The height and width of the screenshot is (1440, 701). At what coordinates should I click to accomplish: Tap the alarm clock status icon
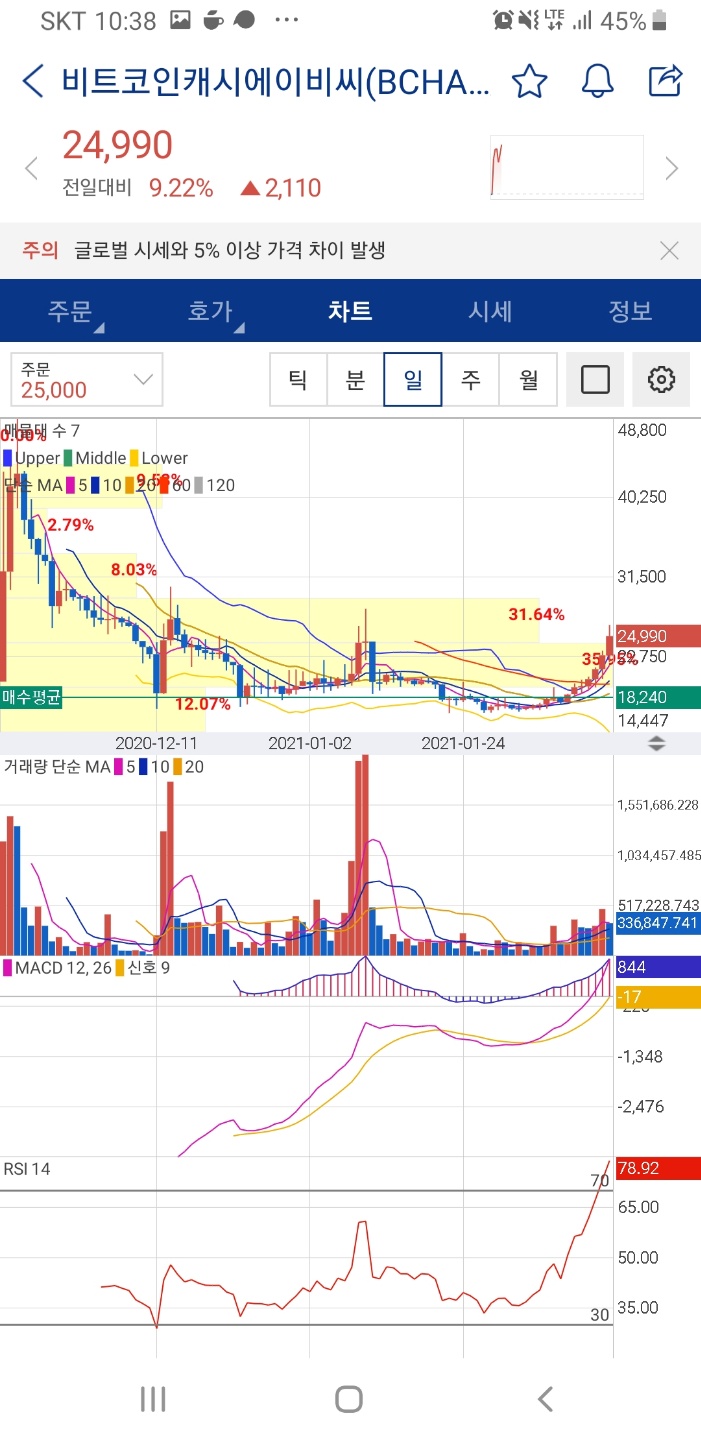pos(503,20)
